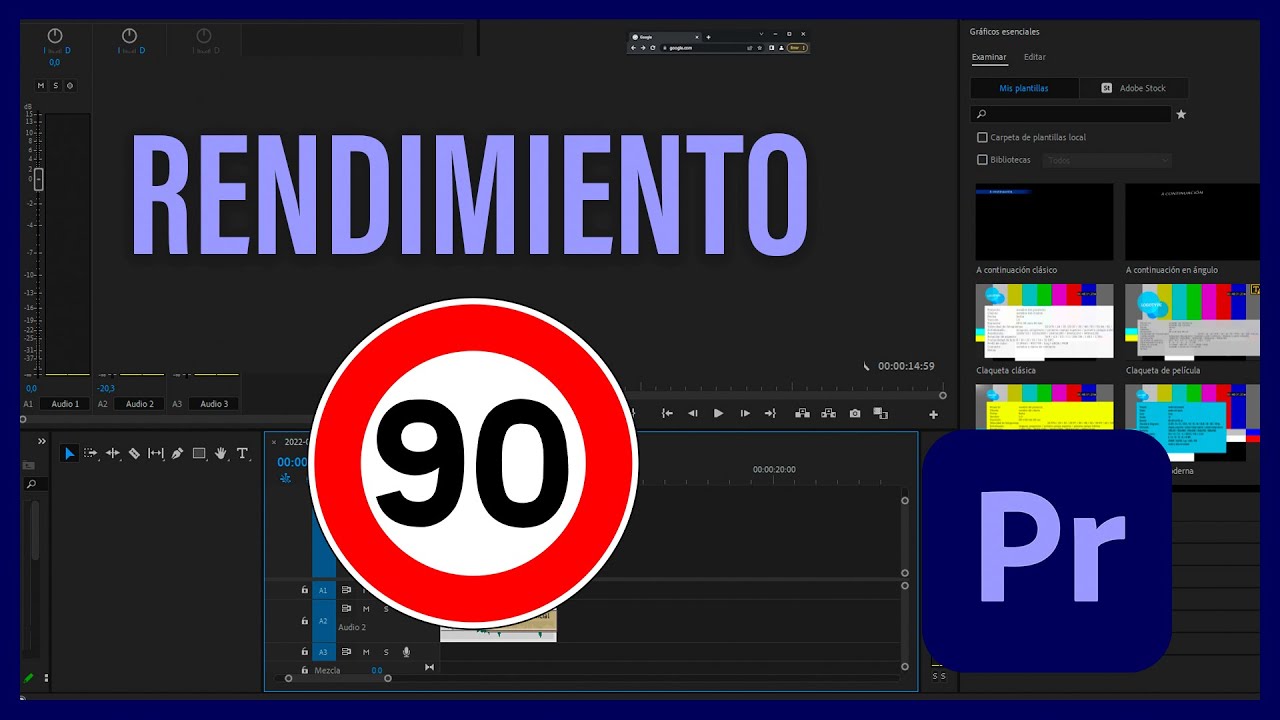Play the program monitor
Screen dimensions: 1280x720
pos(718,413)
